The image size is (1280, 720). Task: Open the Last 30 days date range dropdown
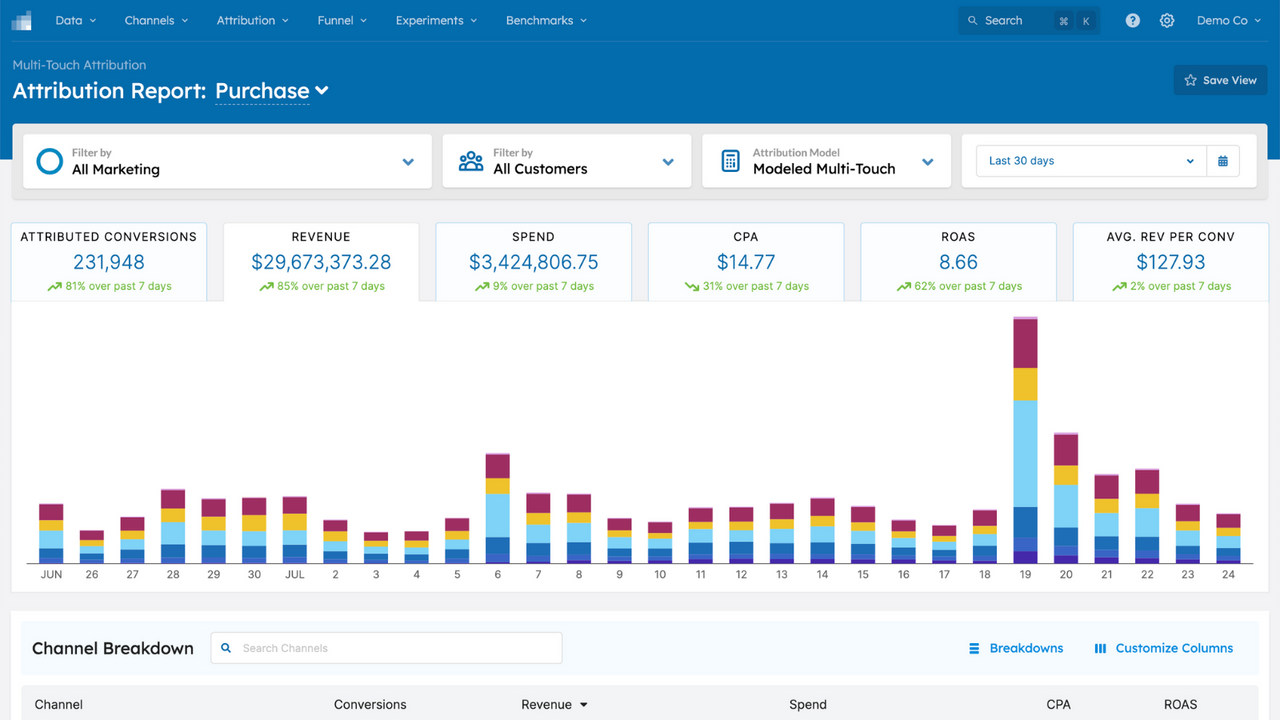coord(1090,160)
